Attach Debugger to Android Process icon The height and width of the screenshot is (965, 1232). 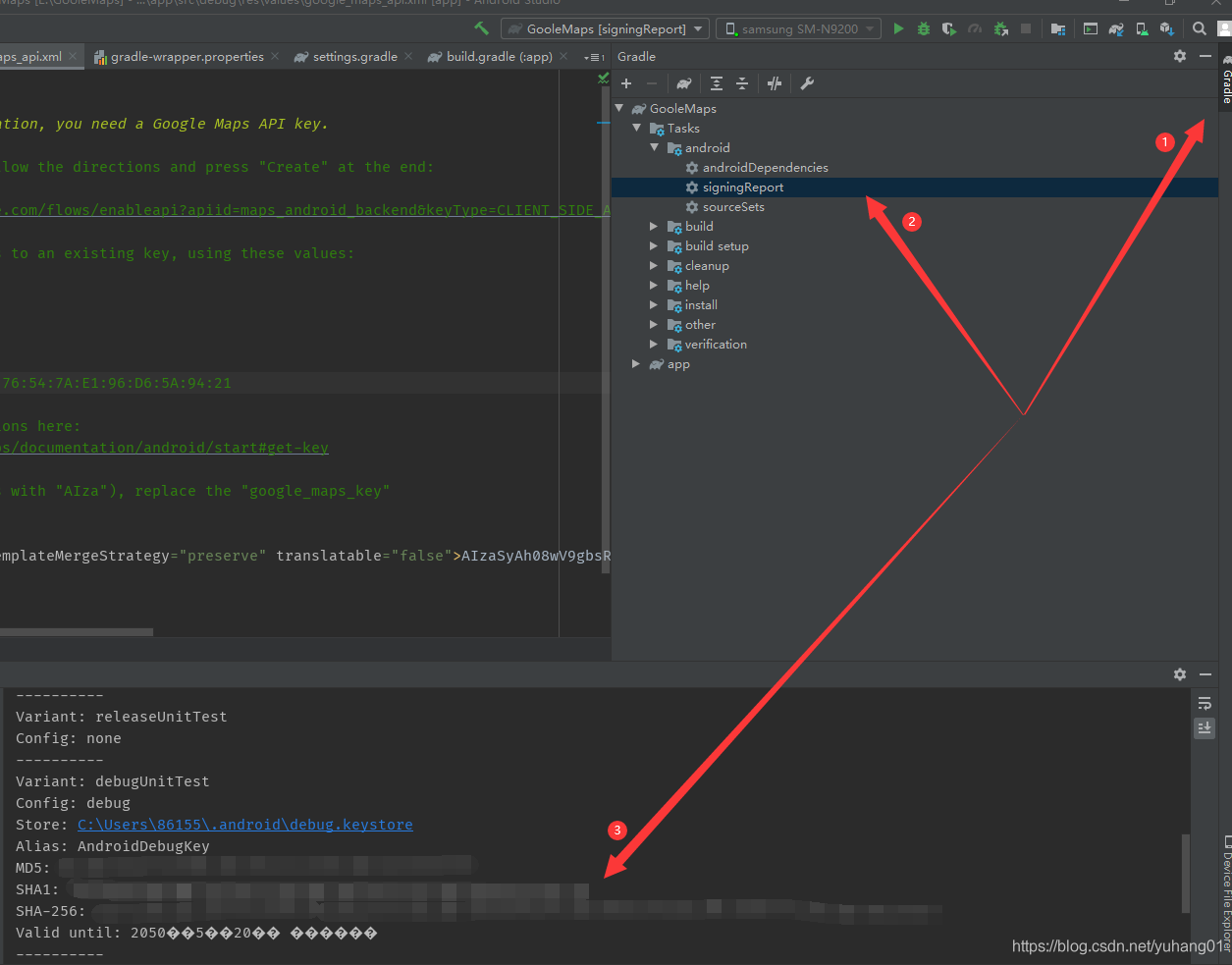coord(1000,28)
